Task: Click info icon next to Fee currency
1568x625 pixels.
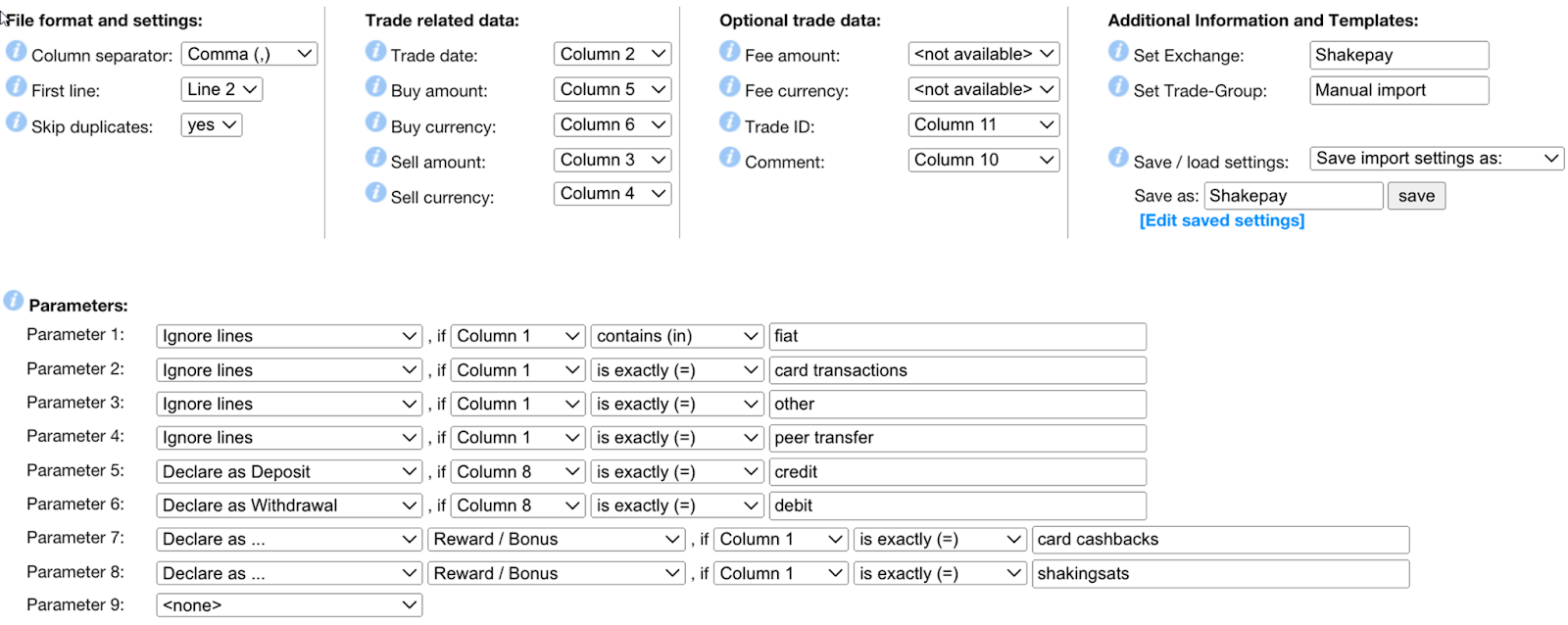Action: click(729, 86)
